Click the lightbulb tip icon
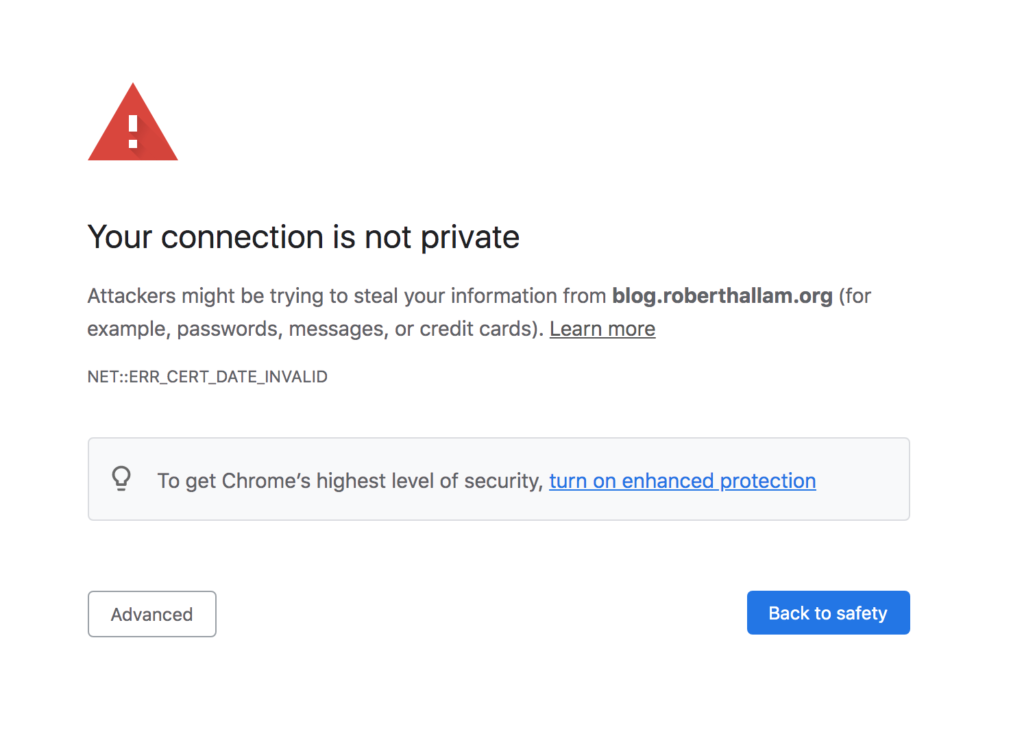 [x=121, y=479]
